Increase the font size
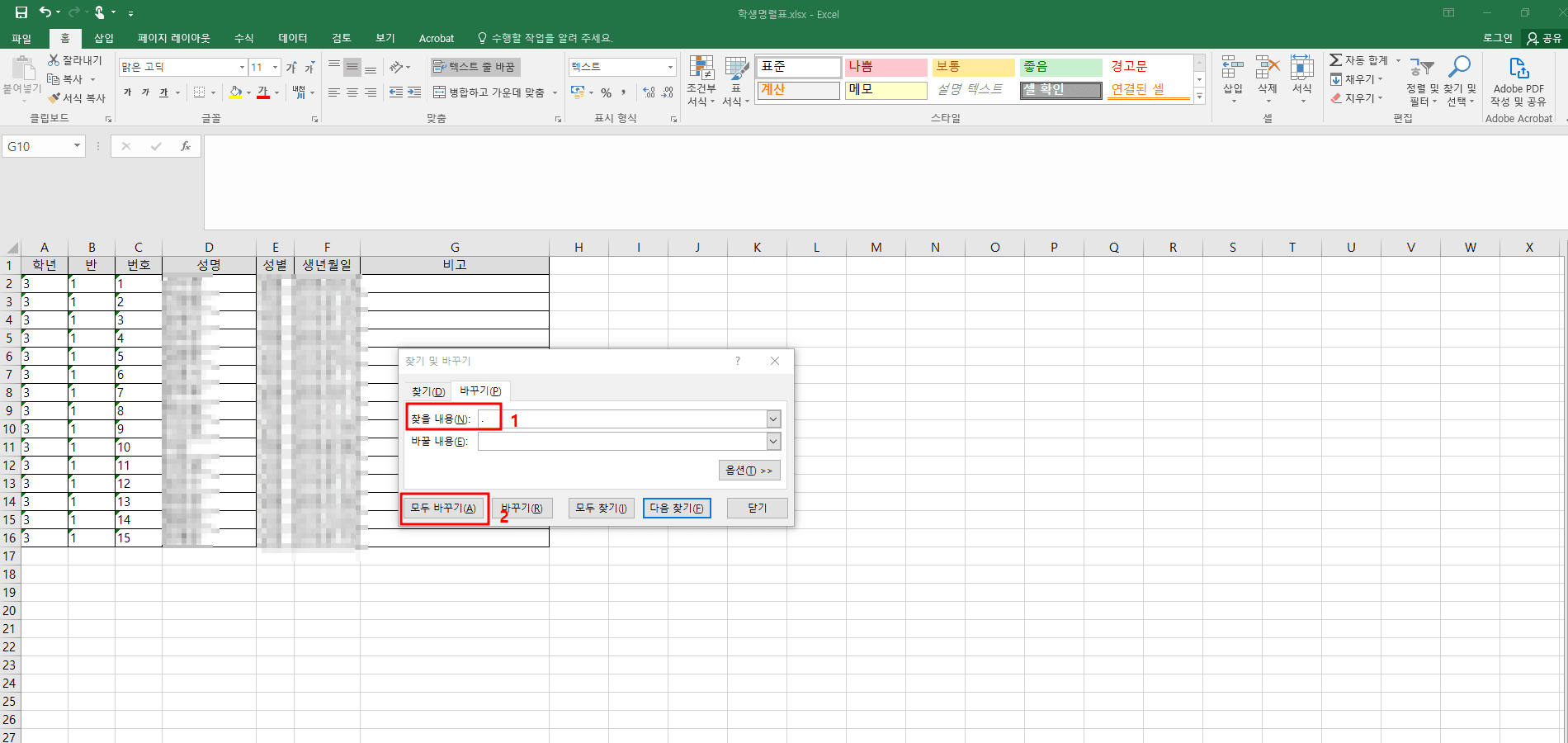 [291, 67]
